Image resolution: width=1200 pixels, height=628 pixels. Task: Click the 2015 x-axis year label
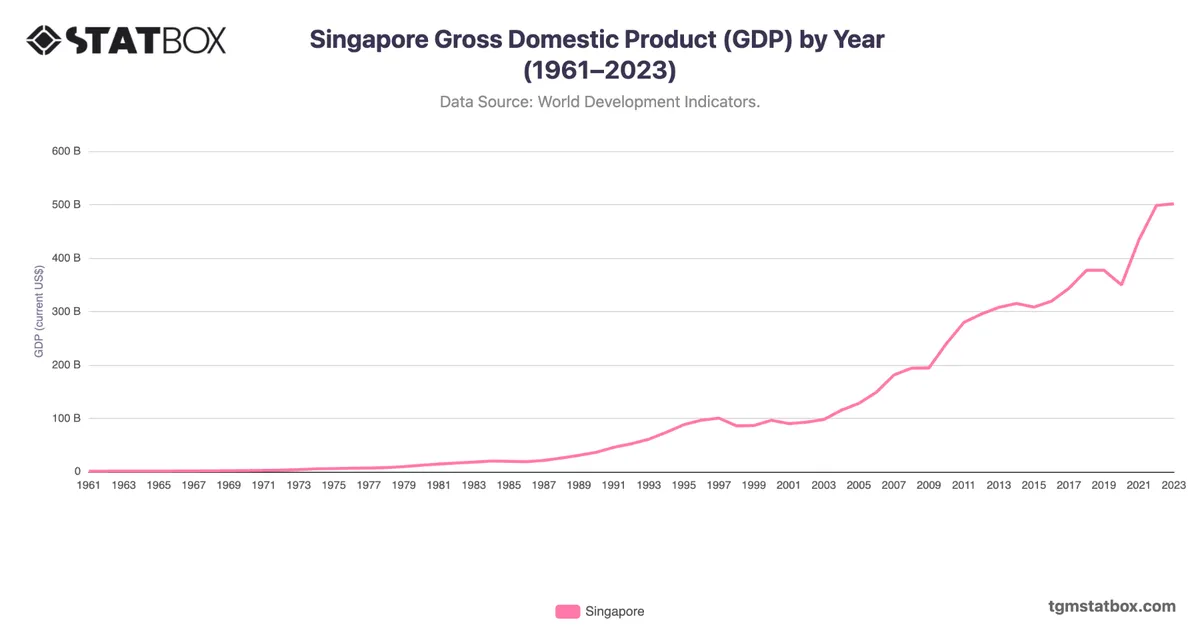[1034, 485]
